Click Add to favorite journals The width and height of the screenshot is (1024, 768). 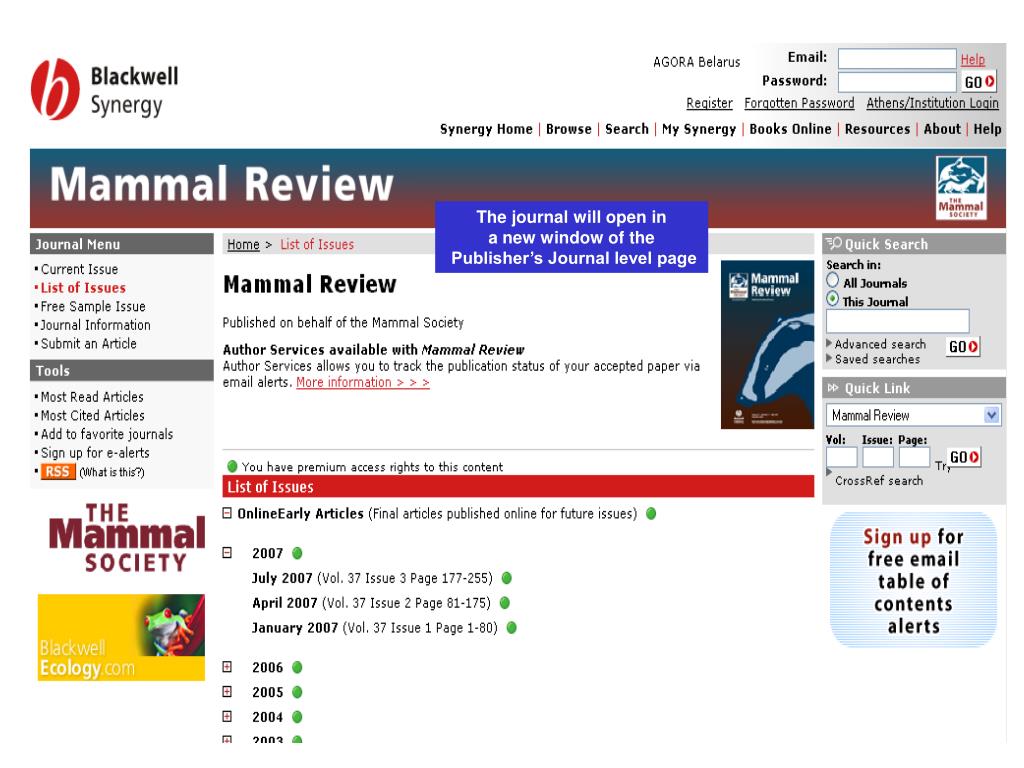107,434
